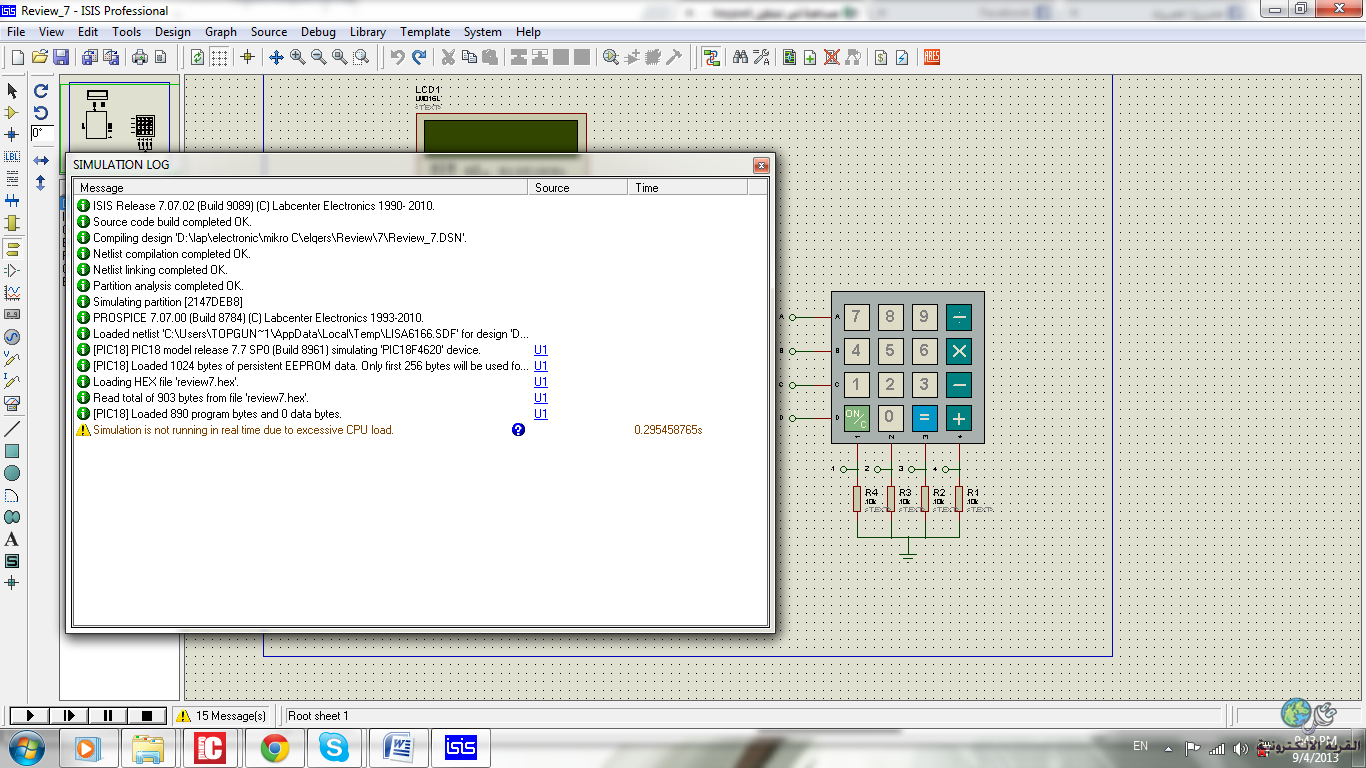Select 2D line graphics tool
Image resolution: width=1366 pixels, height=768 pixels.
click(12, 428)
